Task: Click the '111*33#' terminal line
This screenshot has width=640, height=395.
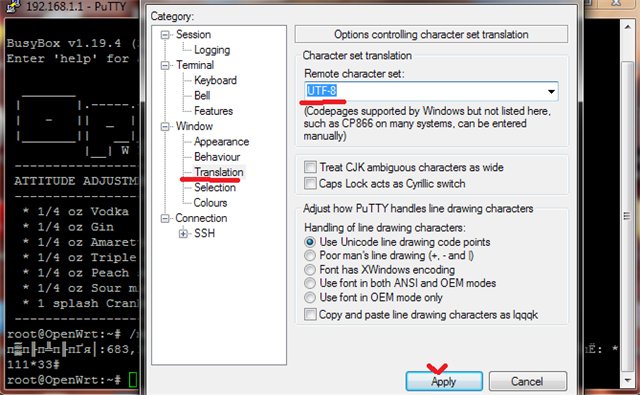Action: [33, 364]
